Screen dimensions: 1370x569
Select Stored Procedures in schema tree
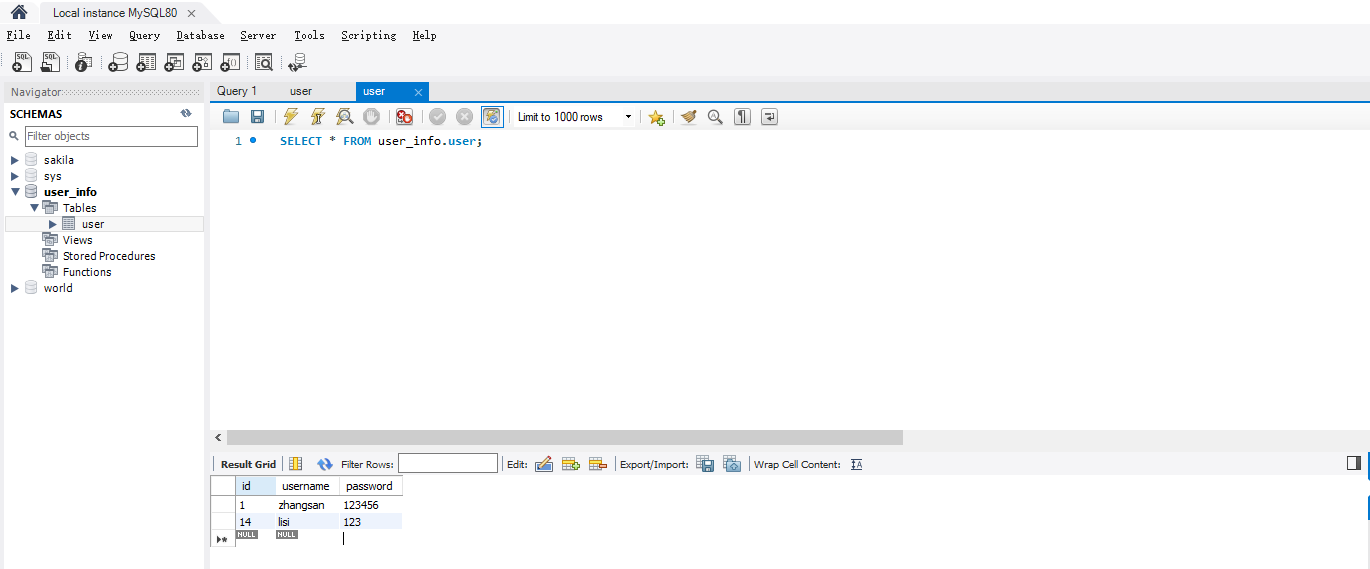coord(109,256)
